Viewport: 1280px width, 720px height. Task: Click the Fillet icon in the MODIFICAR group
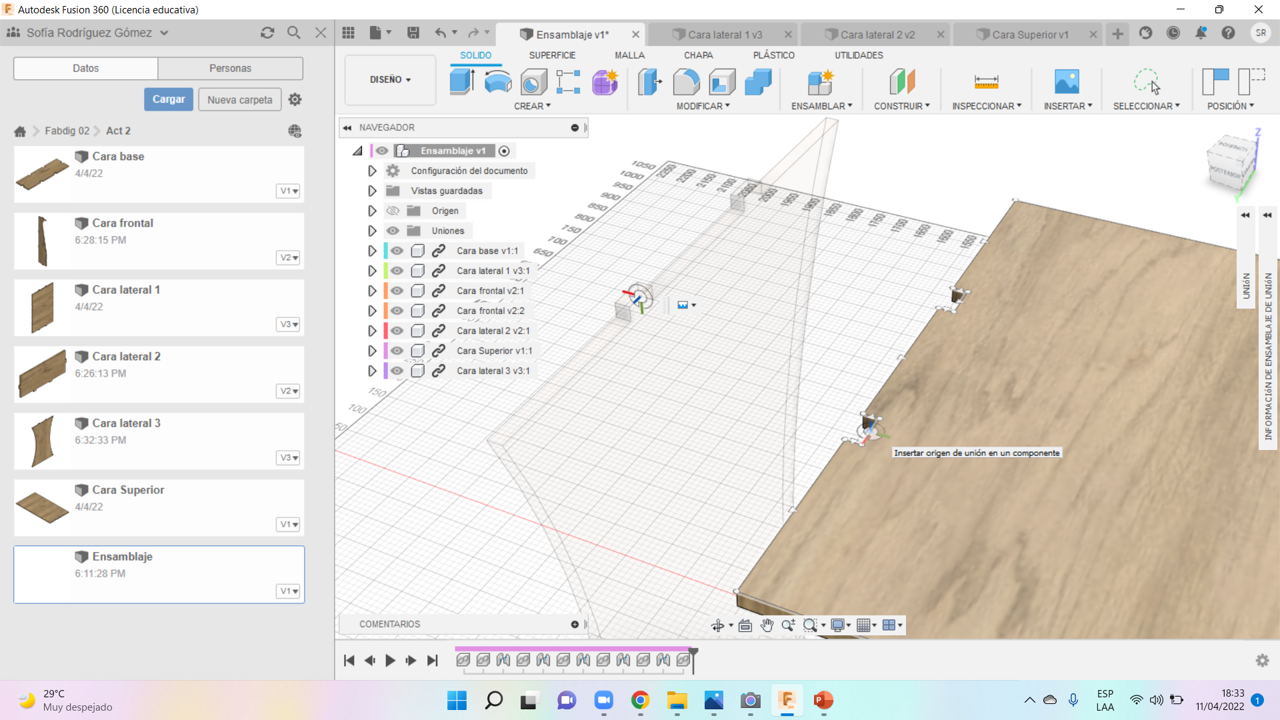[686, 82]
